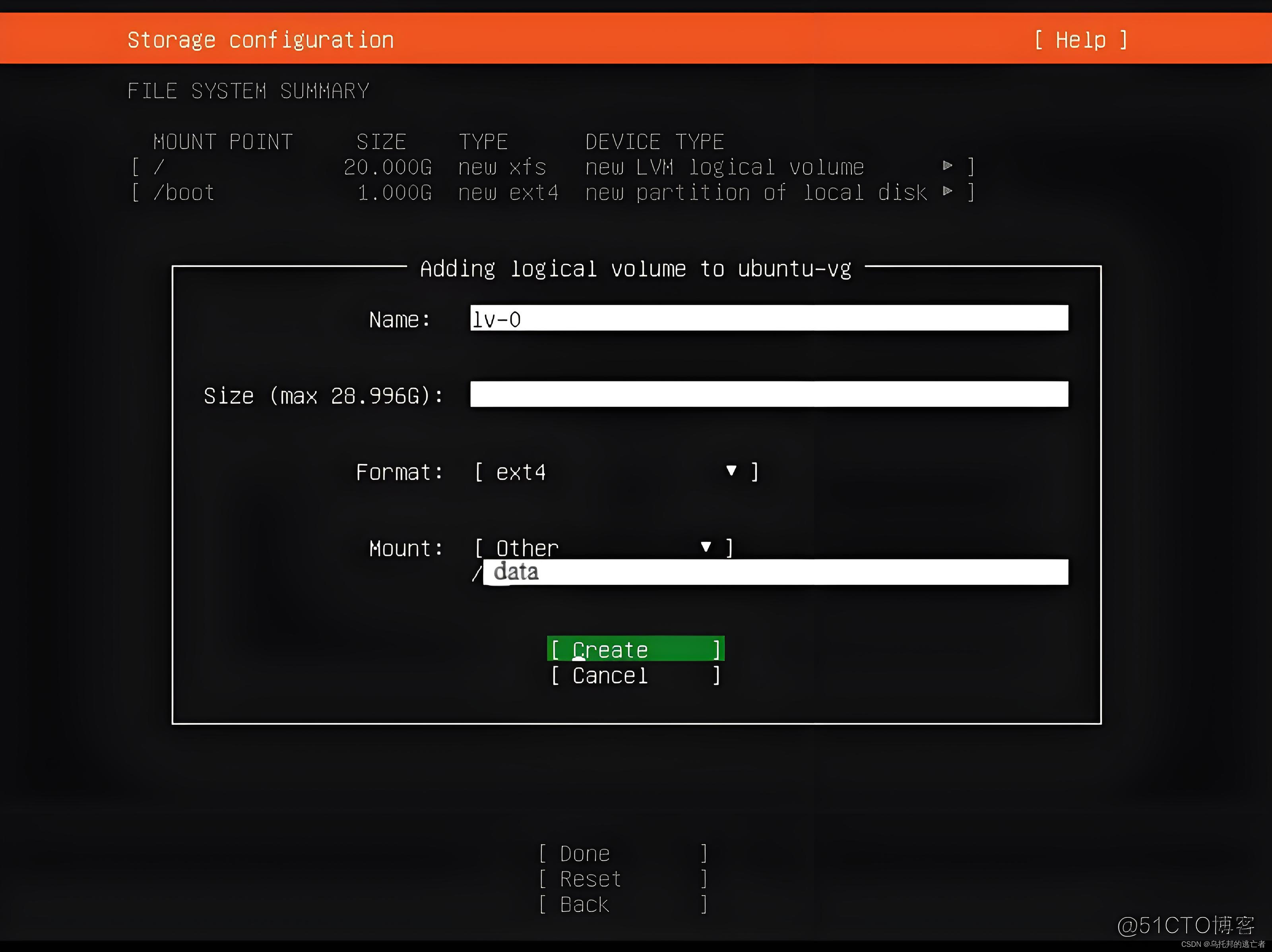The height and width of the screenshot is (952, 1272).
Task: Click the Storage configuration title
Action: 260,40
